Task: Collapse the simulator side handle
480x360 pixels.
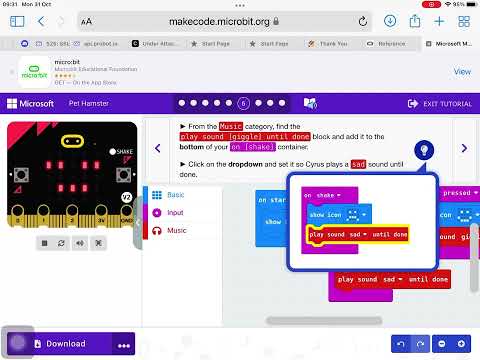Action: [138, 222]
